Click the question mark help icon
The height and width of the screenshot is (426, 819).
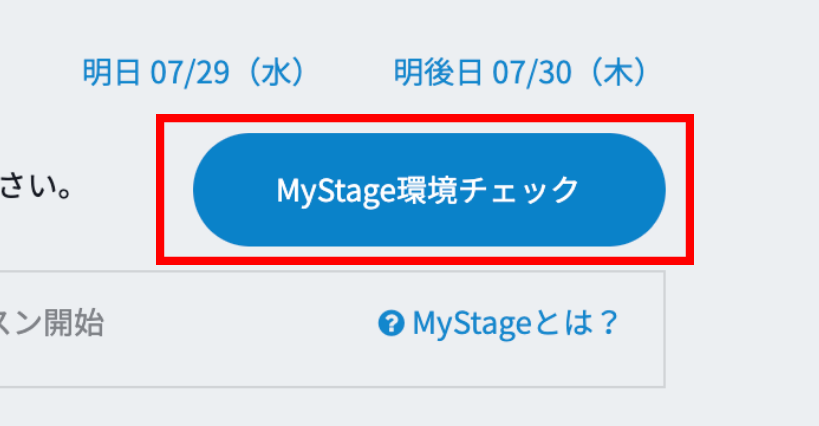point(391,324)
